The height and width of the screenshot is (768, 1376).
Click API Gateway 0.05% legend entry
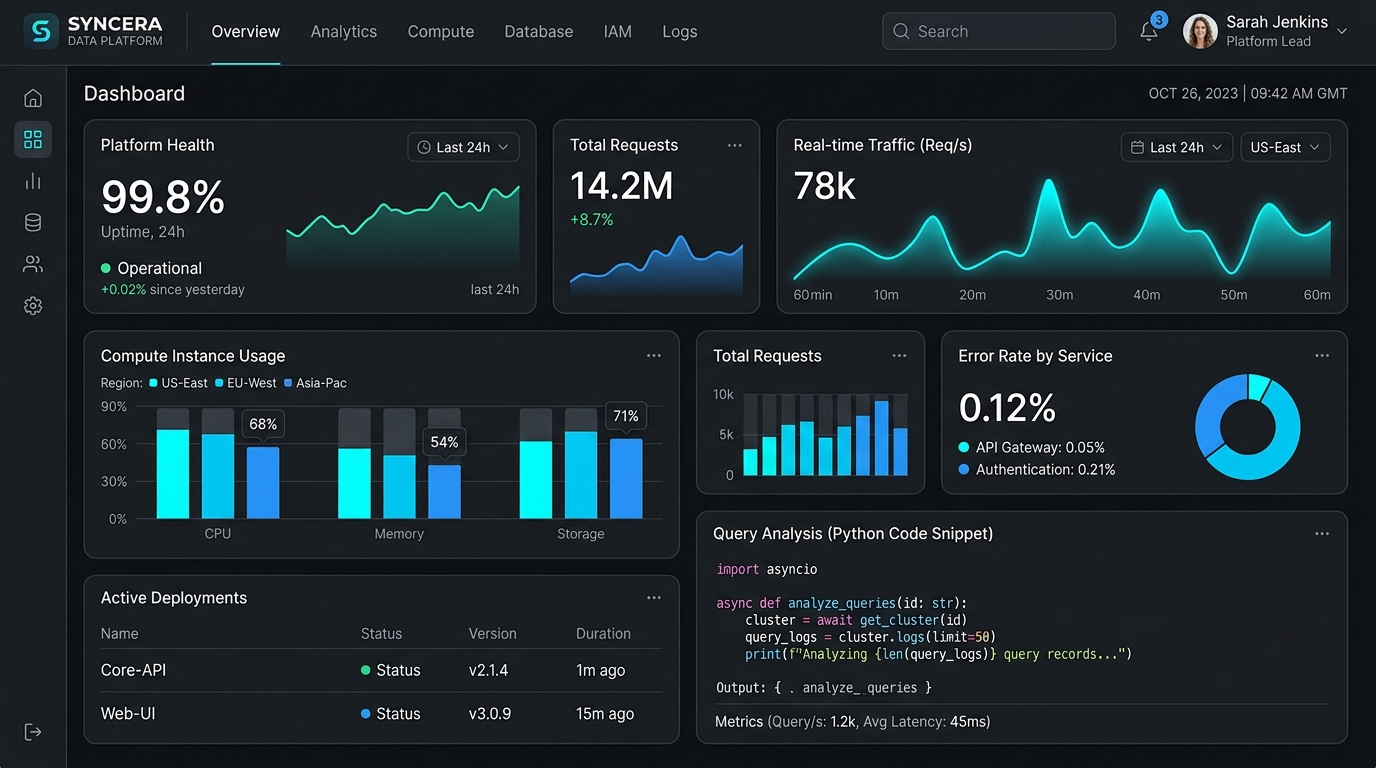[1031, 448]
